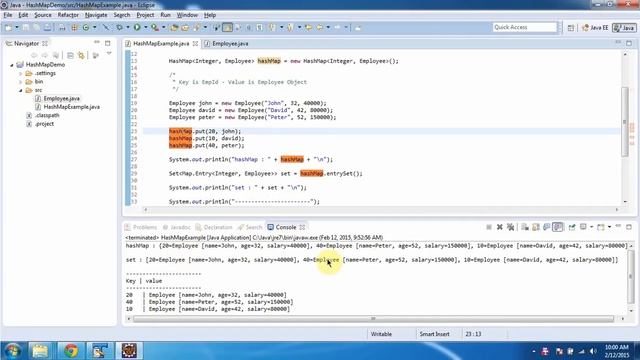
Task: Click the Navigator Back arrow icon
Action: [34, 55]
